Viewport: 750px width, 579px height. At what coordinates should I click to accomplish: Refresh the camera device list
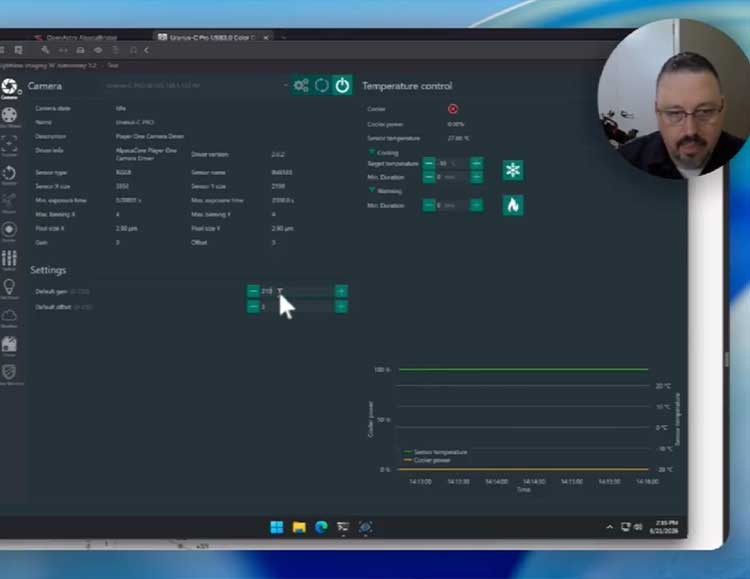(x=322, y=86)
